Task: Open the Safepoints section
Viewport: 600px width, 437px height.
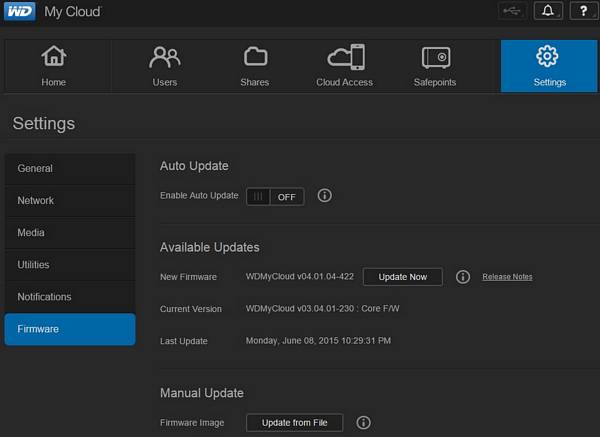Action: (x=436, y=66)
